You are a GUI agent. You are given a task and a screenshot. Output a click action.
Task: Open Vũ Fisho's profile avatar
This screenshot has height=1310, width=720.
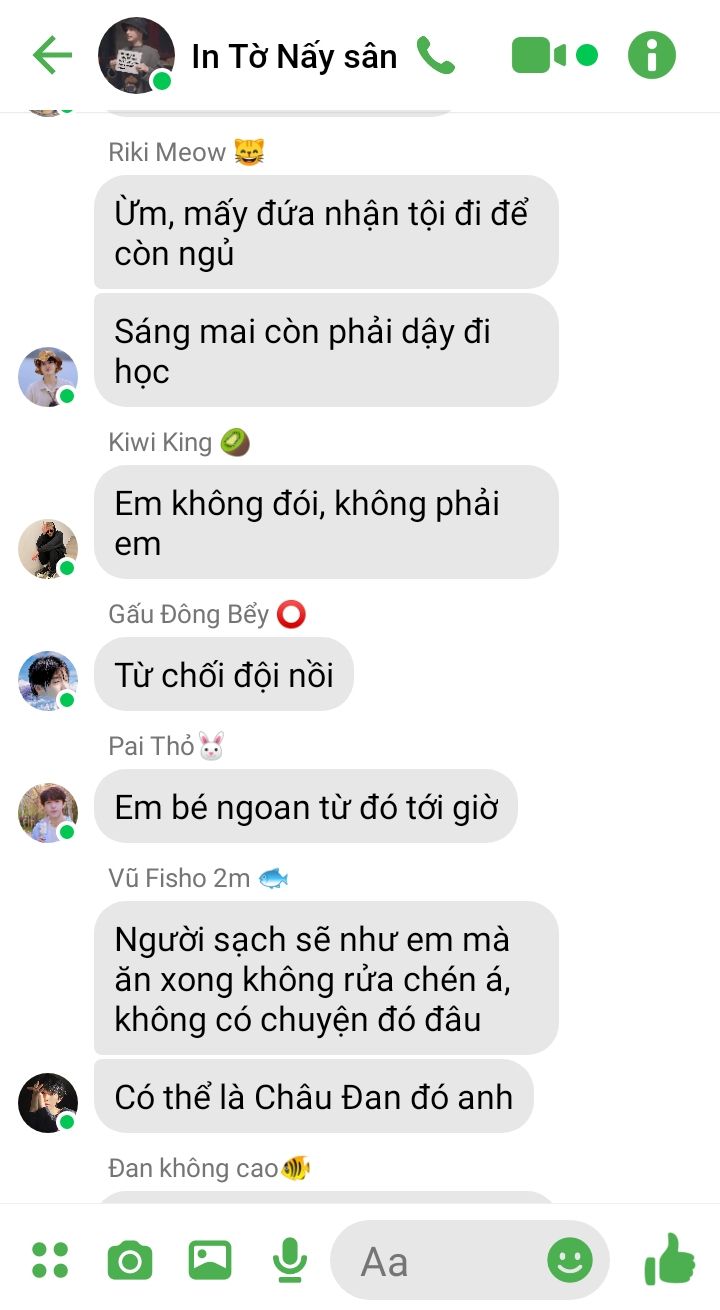48,1103
